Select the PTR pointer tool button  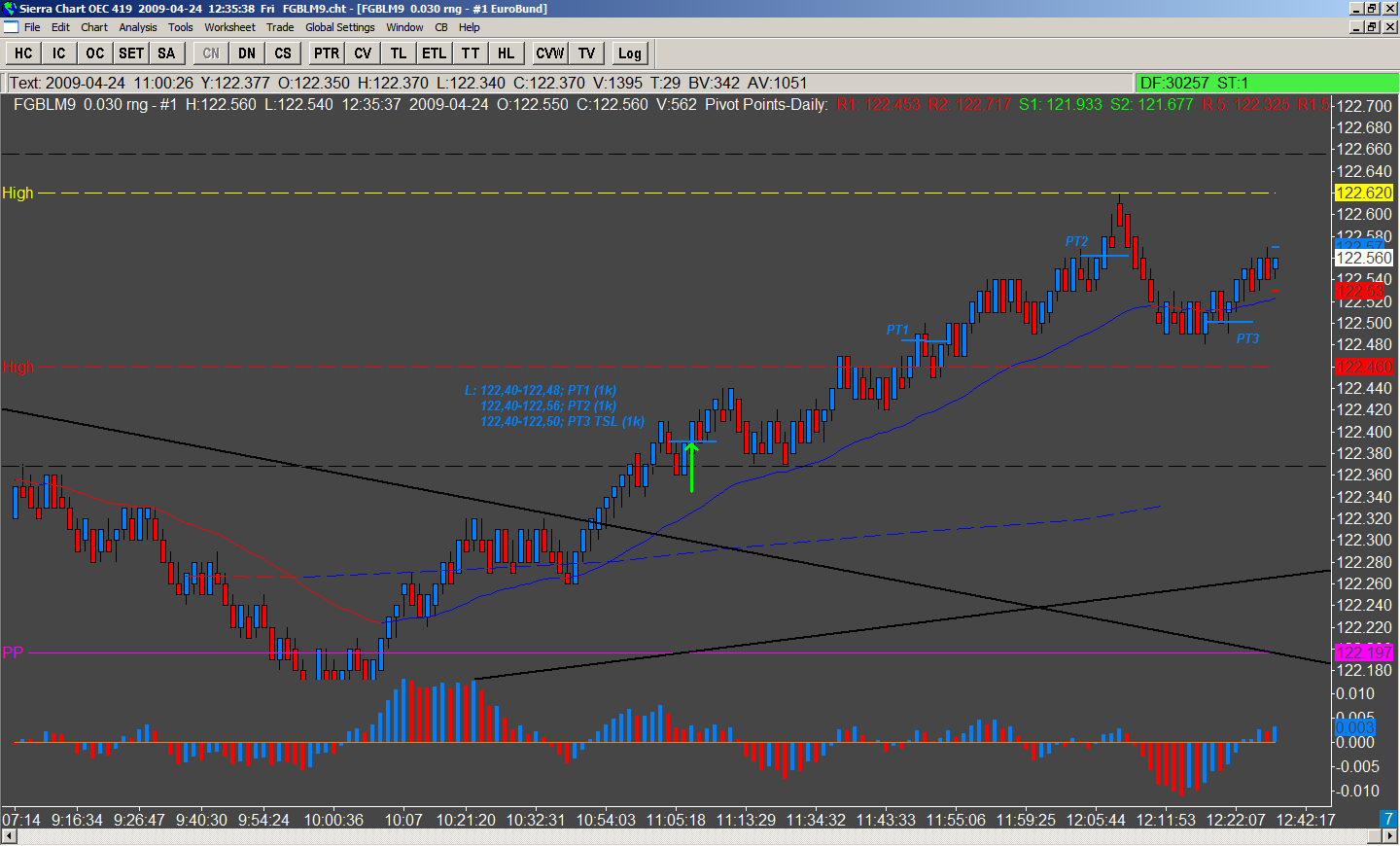(x=327, y=53)
